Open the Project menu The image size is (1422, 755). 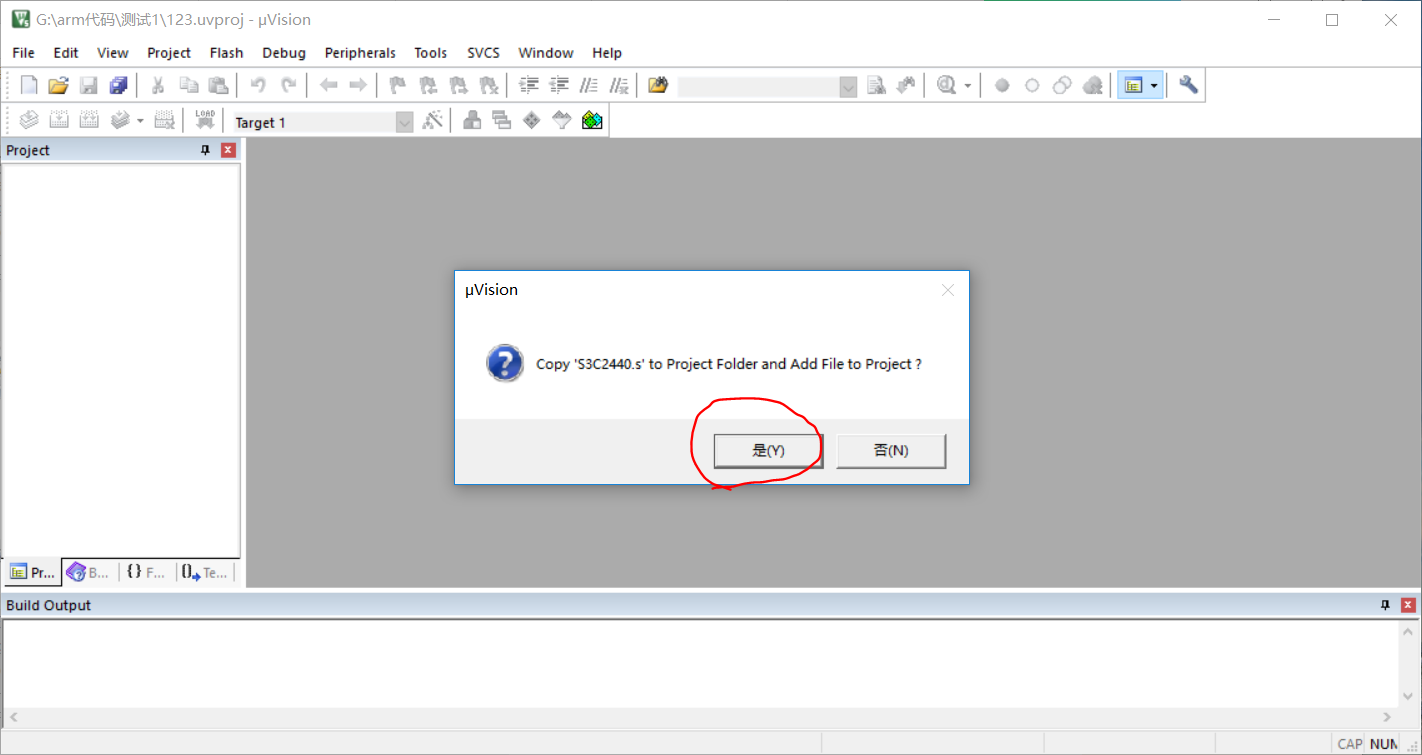coord(169,53)
